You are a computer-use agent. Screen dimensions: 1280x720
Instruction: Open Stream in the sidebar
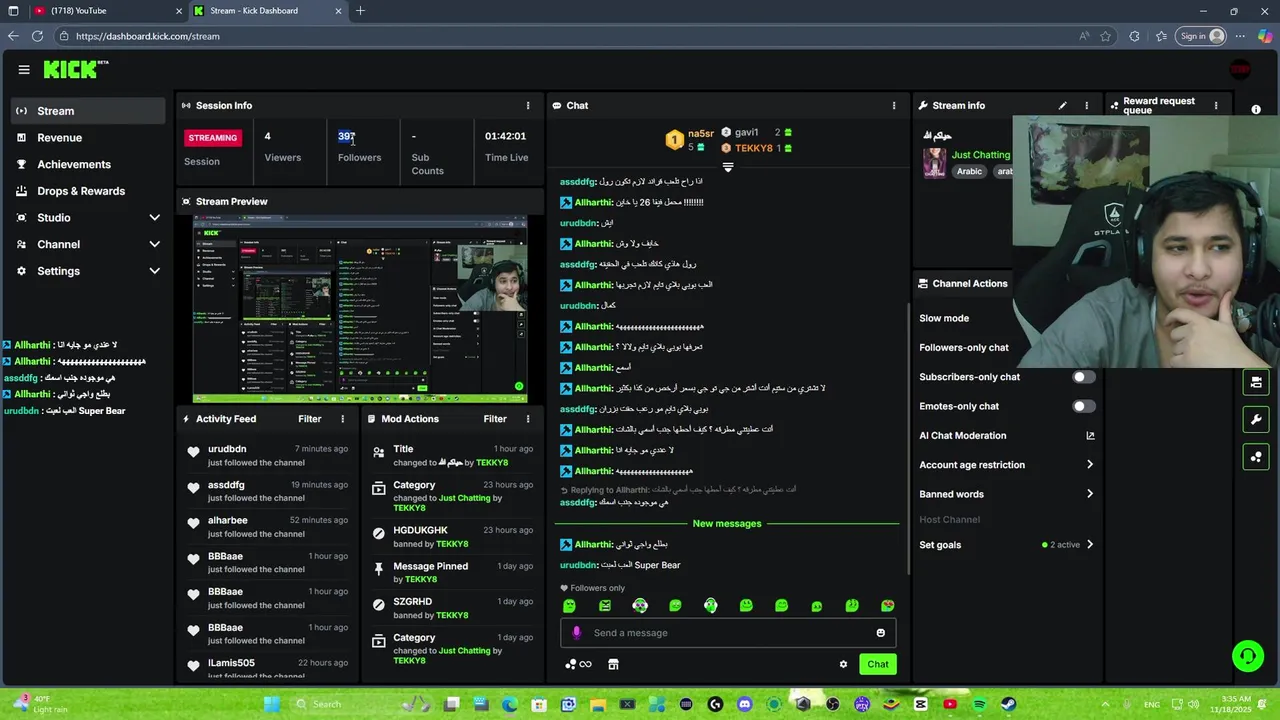point(88,111)
